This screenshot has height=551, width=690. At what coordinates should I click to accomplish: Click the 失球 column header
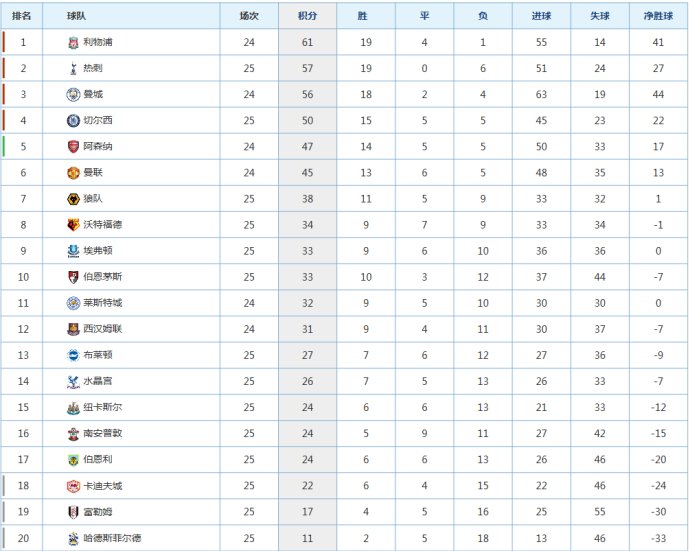(600, 16)
